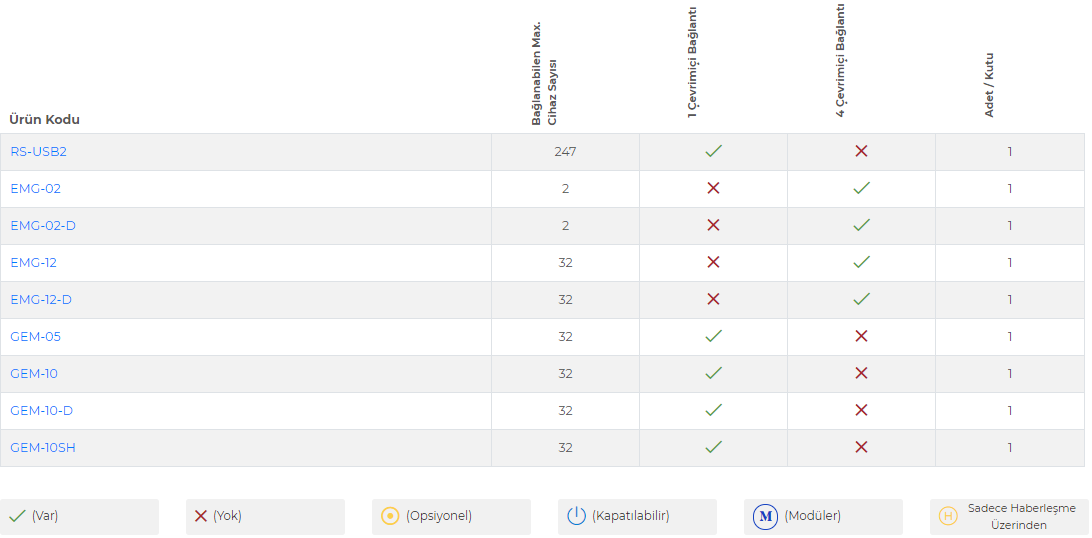Image resolution: width=1092 pixels, height=538 pixels.
Task: Click the blue M Modüler icon
Action: coord(766,516)
